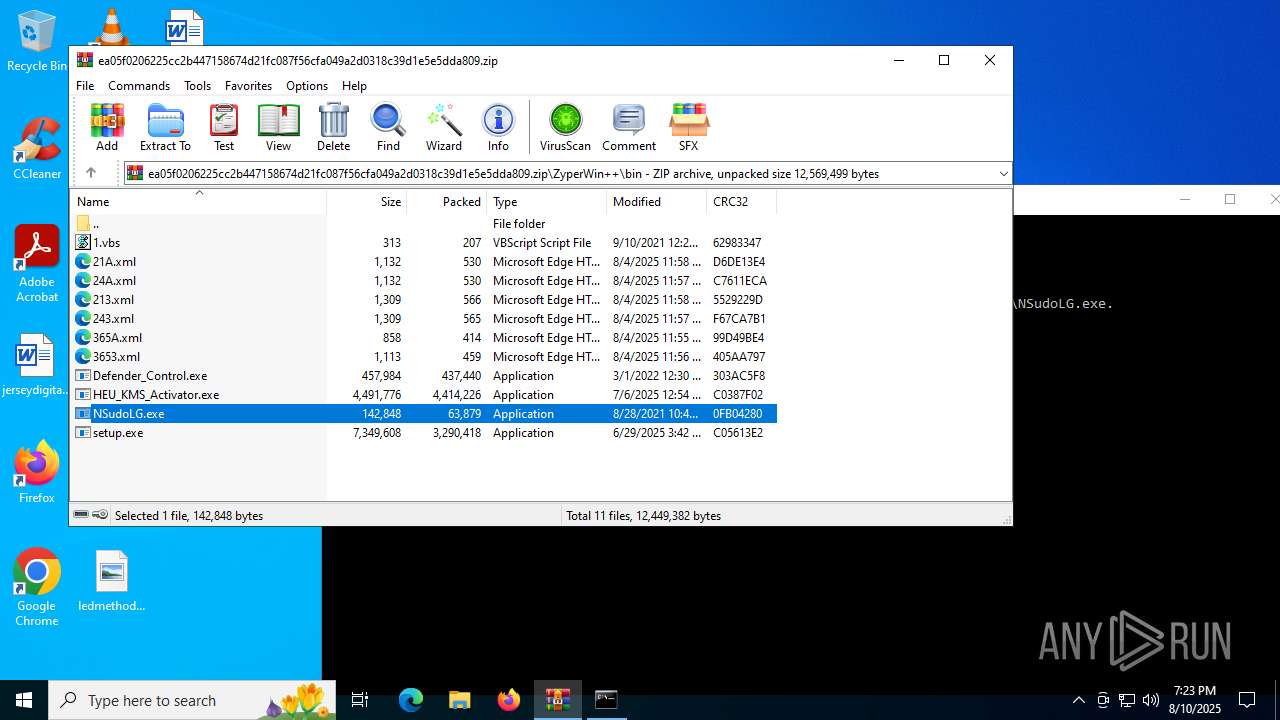1280x720 pixels.
Task: Open the View toolbar button
Action: [278, 127]
